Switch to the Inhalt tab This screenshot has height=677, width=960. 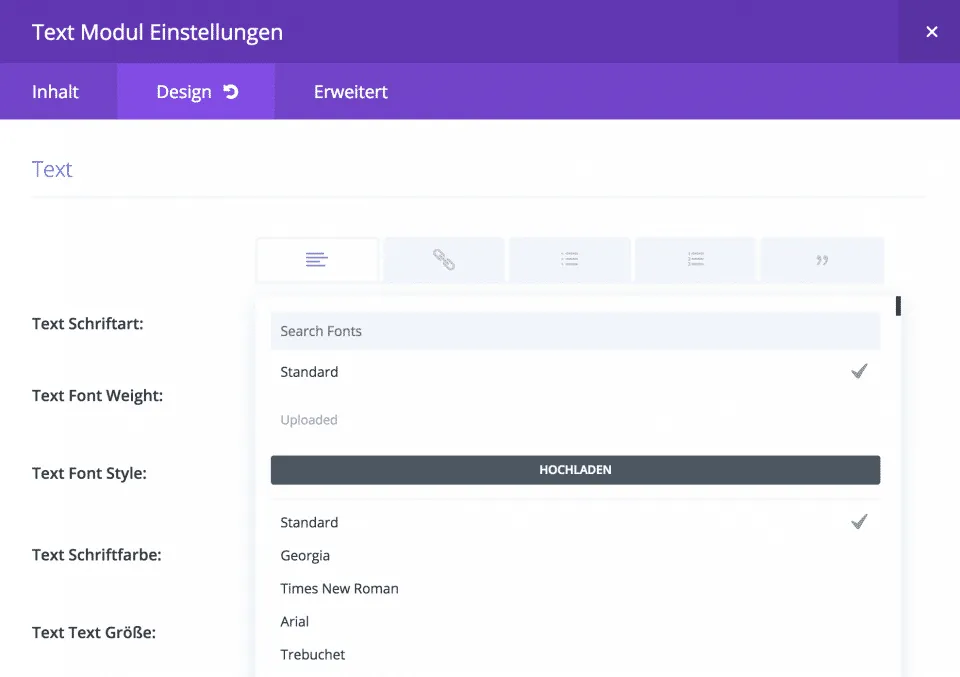coord(56,92)
